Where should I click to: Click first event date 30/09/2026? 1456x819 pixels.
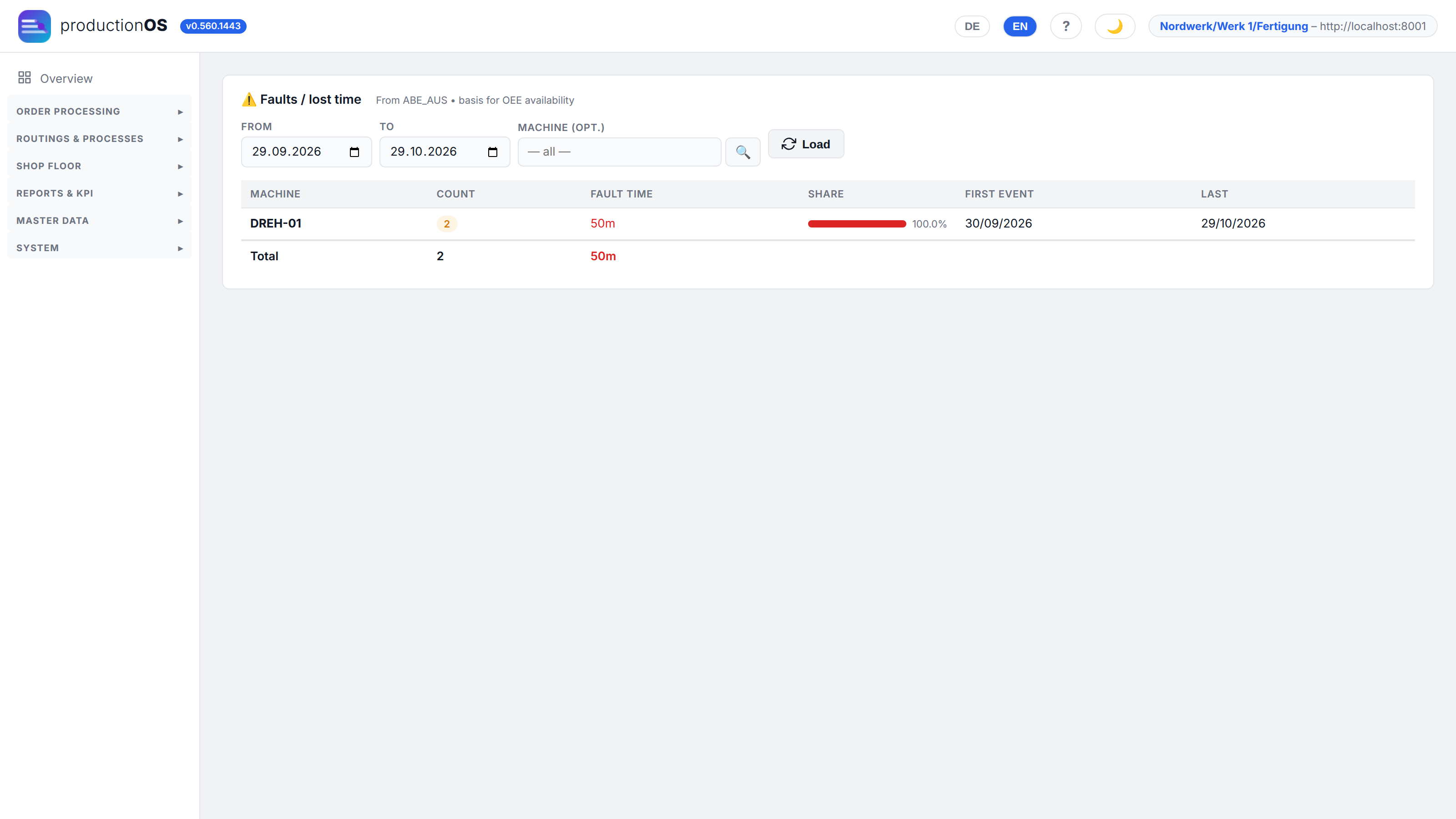[x=998, y=223]
